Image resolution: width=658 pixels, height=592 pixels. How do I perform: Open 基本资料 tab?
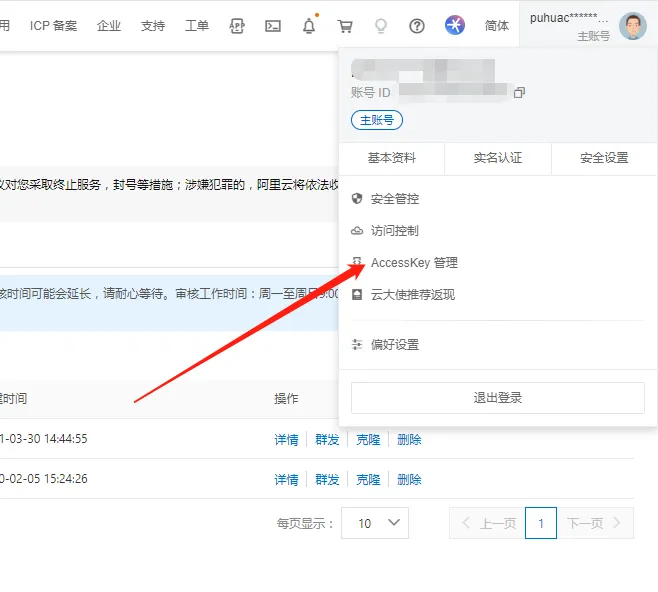(392, 158)
